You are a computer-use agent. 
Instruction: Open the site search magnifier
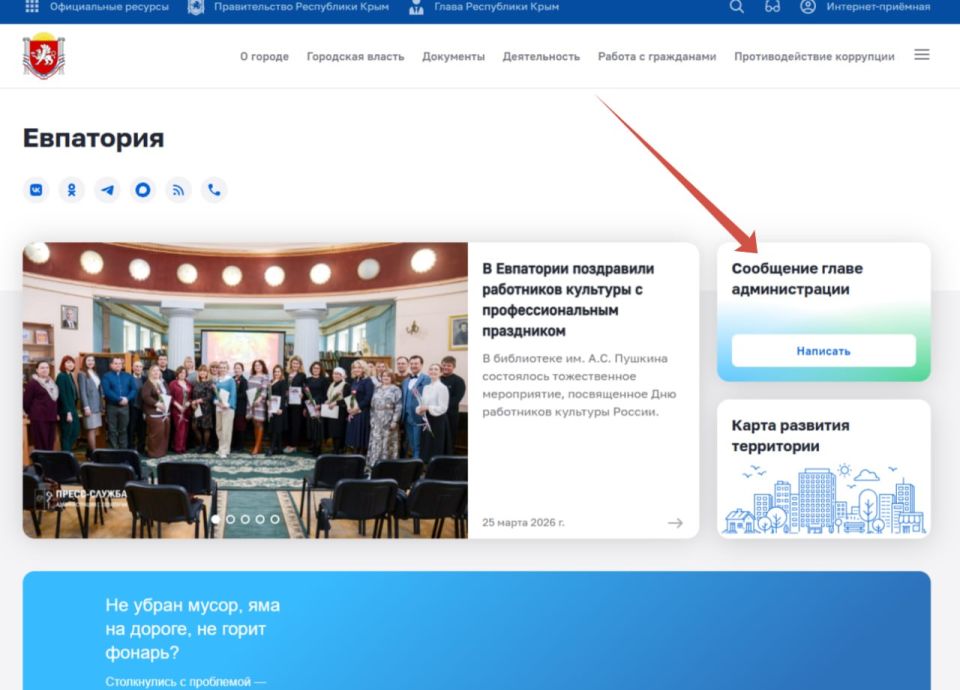coord(736,8)
